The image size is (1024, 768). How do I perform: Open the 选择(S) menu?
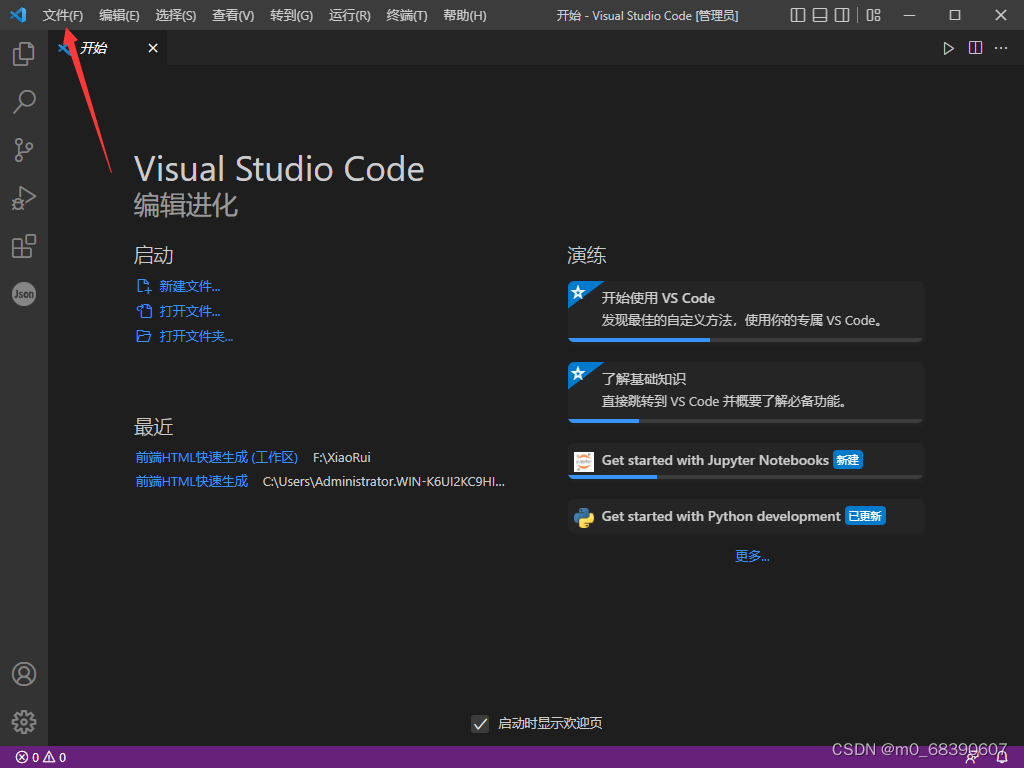click(x=176, y=15)
